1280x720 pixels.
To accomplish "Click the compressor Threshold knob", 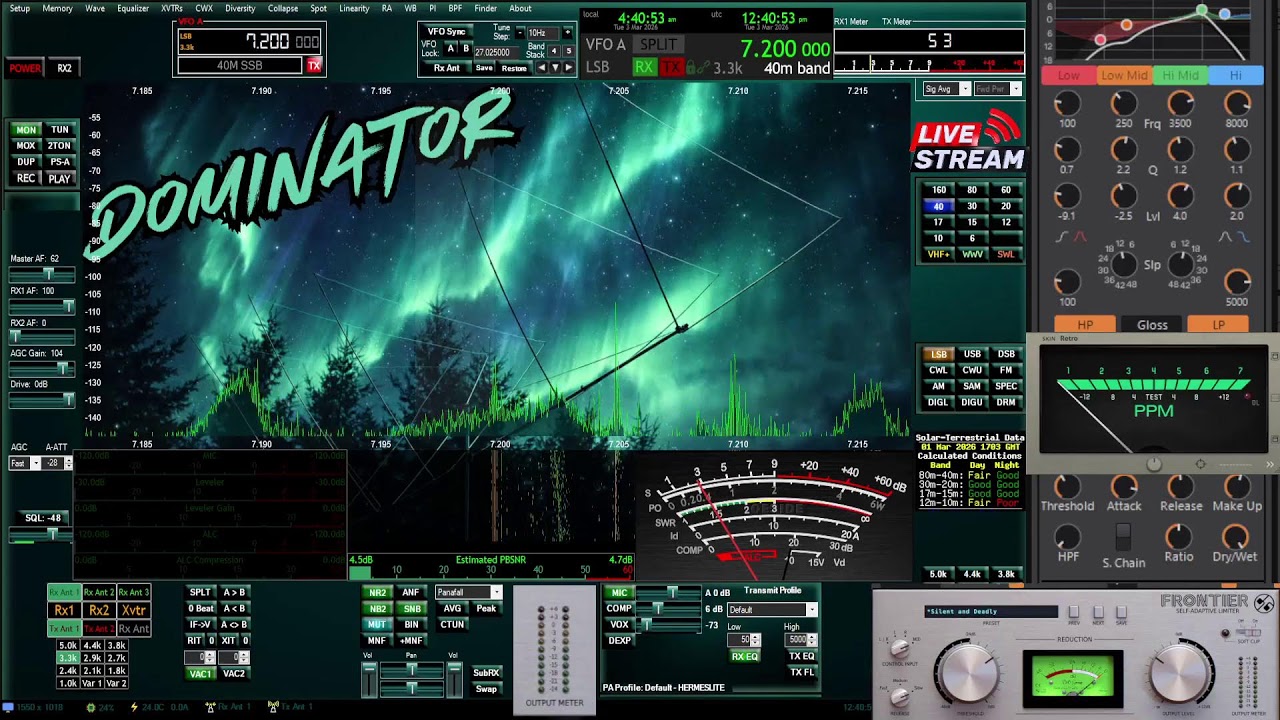I will point(1067,486).
